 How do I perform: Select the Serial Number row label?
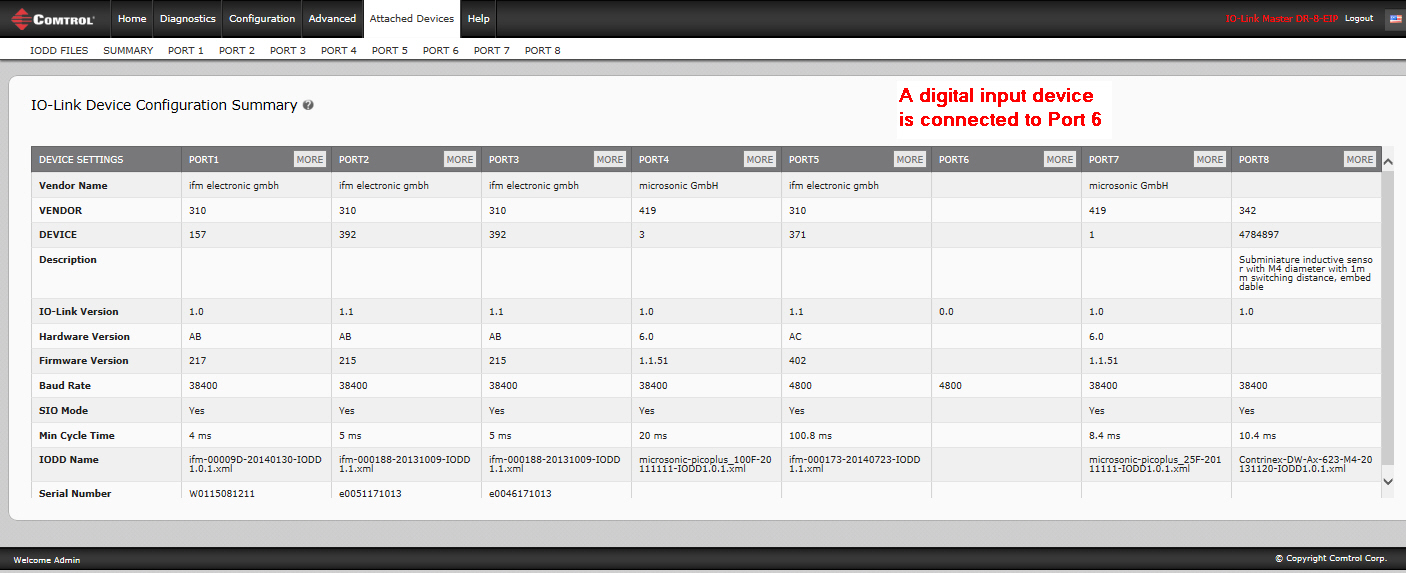tap(75, 494)
